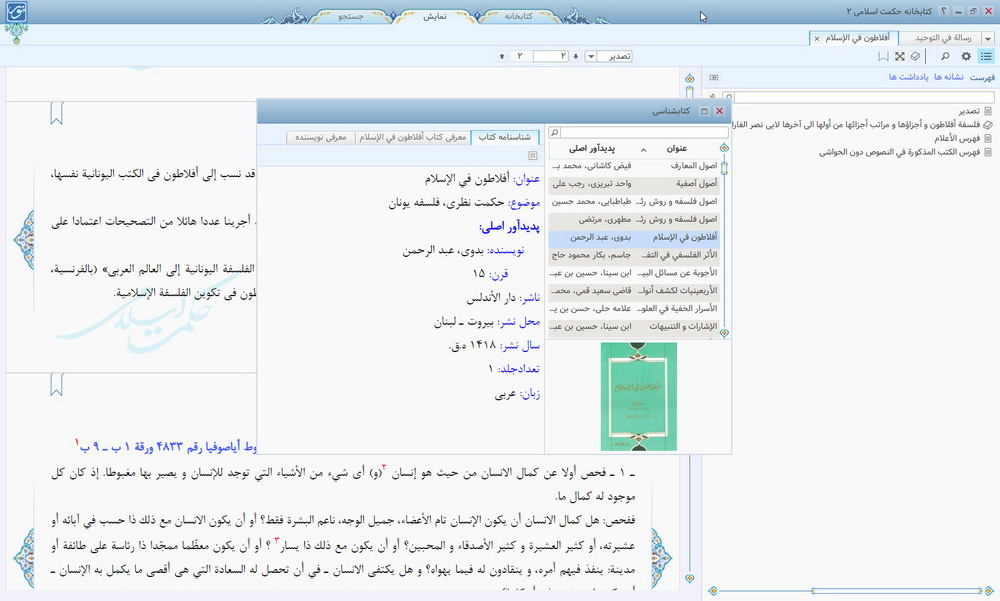Sort the list by the پدیدآور اصلی column header
The width and height of the screenshot is (1000, 601).
click(x=592, y=149)
